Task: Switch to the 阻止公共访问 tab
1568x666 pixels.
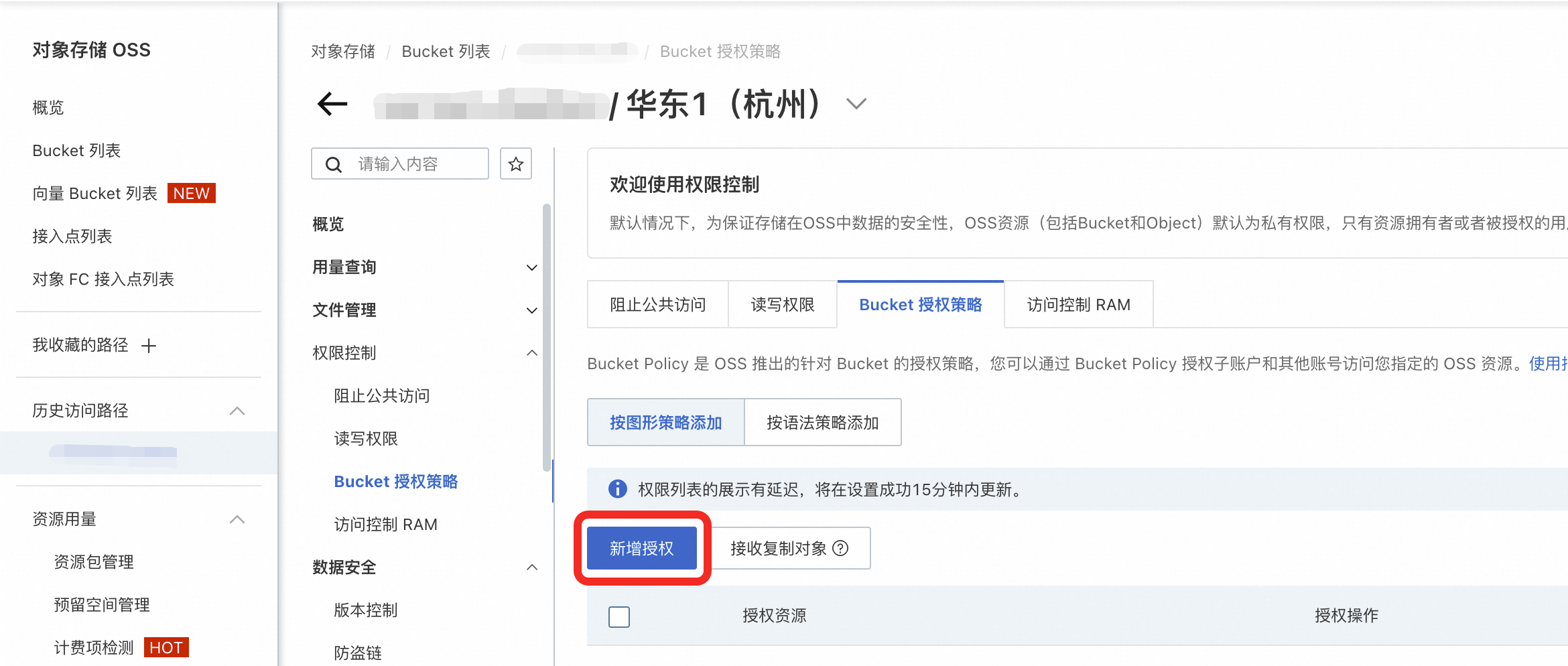Action: tap(658, 305)
